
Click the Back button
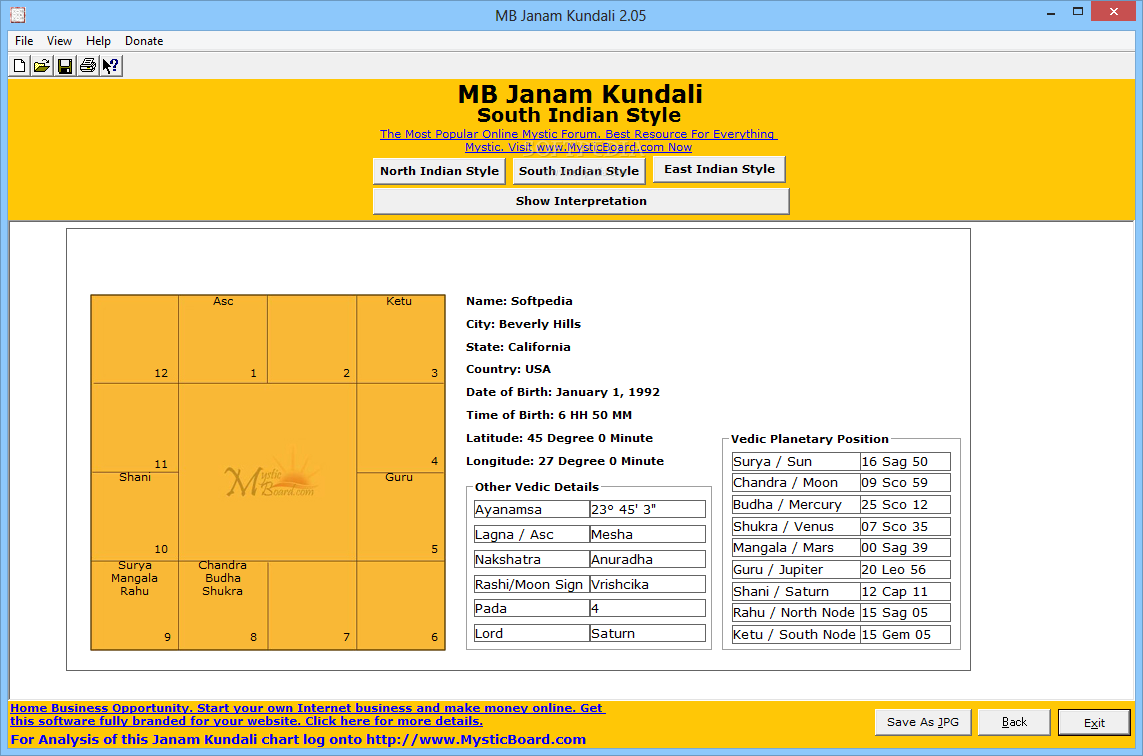(1014, 722)
